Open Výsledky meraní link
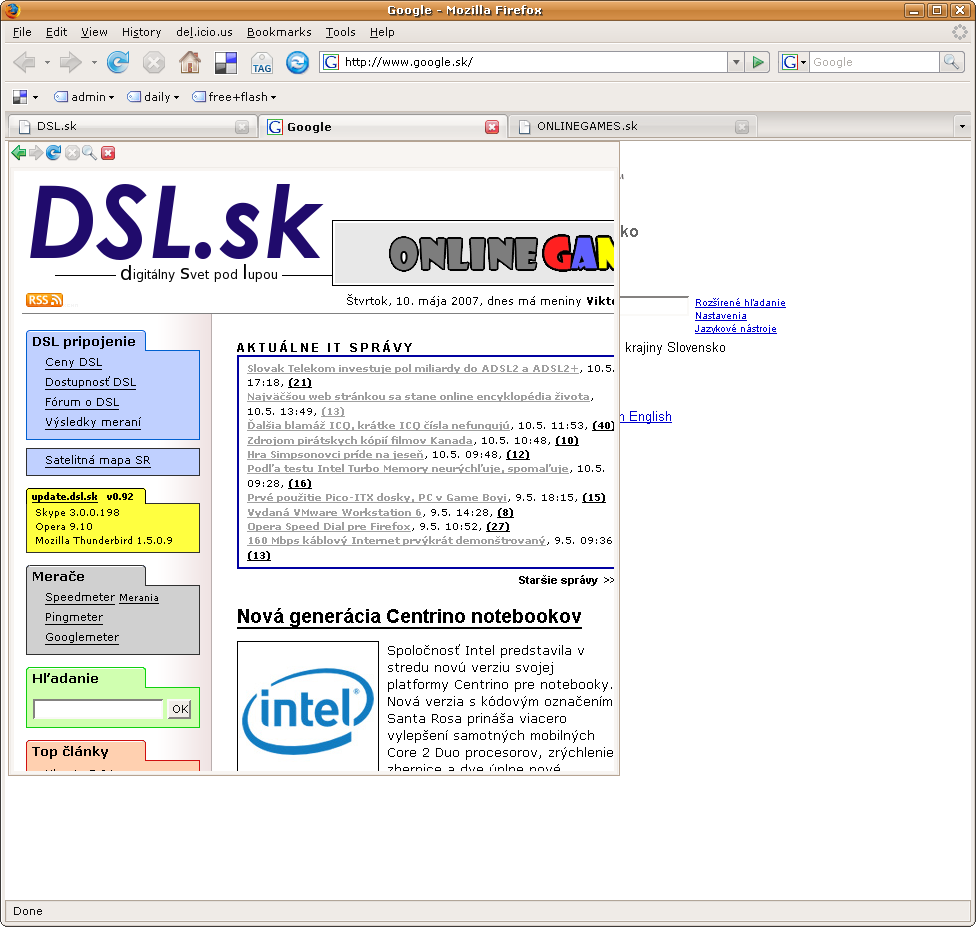 (93, 422)
